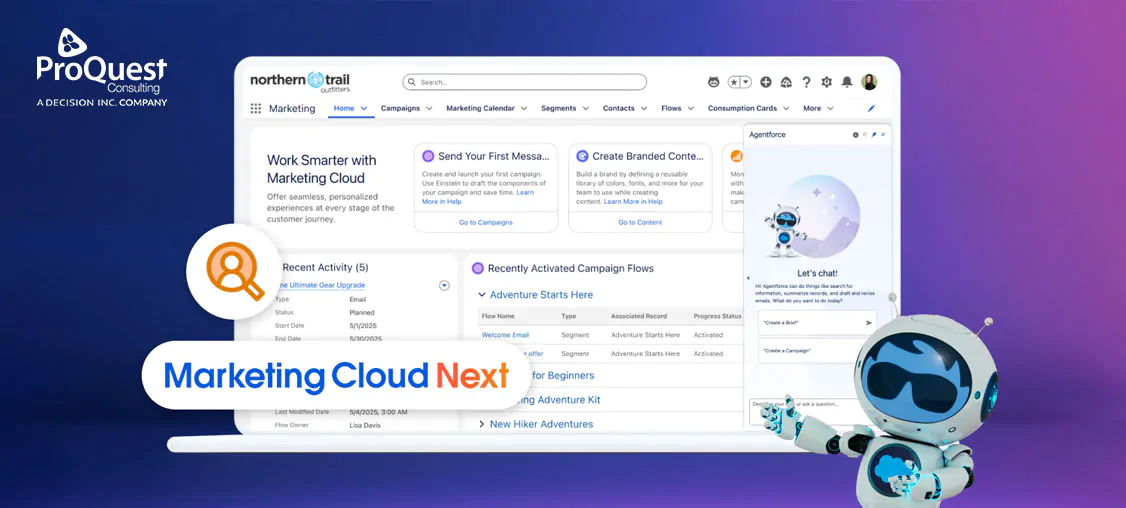Click the Associated Record column header
The width and height of the screenshot is (1126, 508).
[x=639, y=316]
